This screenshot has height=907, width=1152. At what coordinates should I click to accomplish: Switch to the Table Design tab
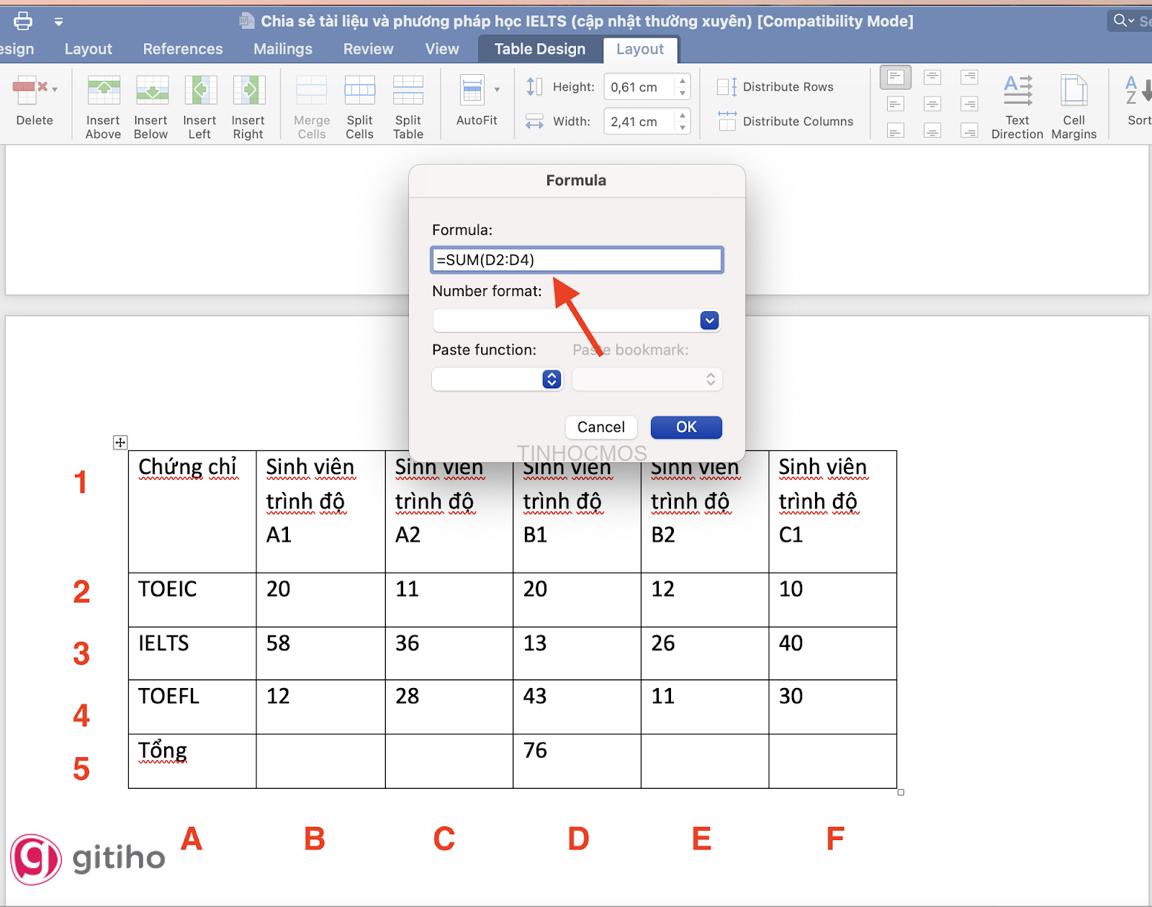(x=539, y=49)
